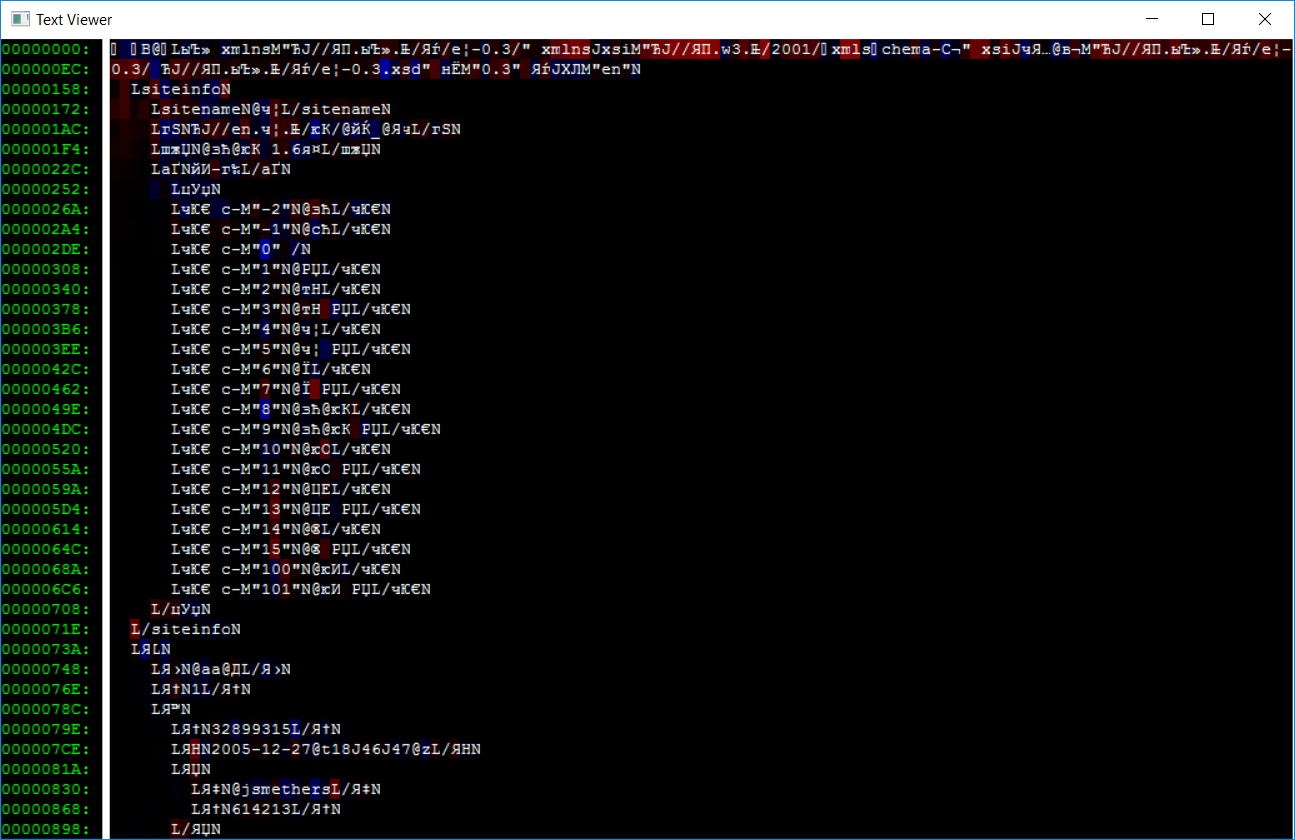Select the offset 0000071E label
The width and height of the screenshot is (1295, 840).
46,629
